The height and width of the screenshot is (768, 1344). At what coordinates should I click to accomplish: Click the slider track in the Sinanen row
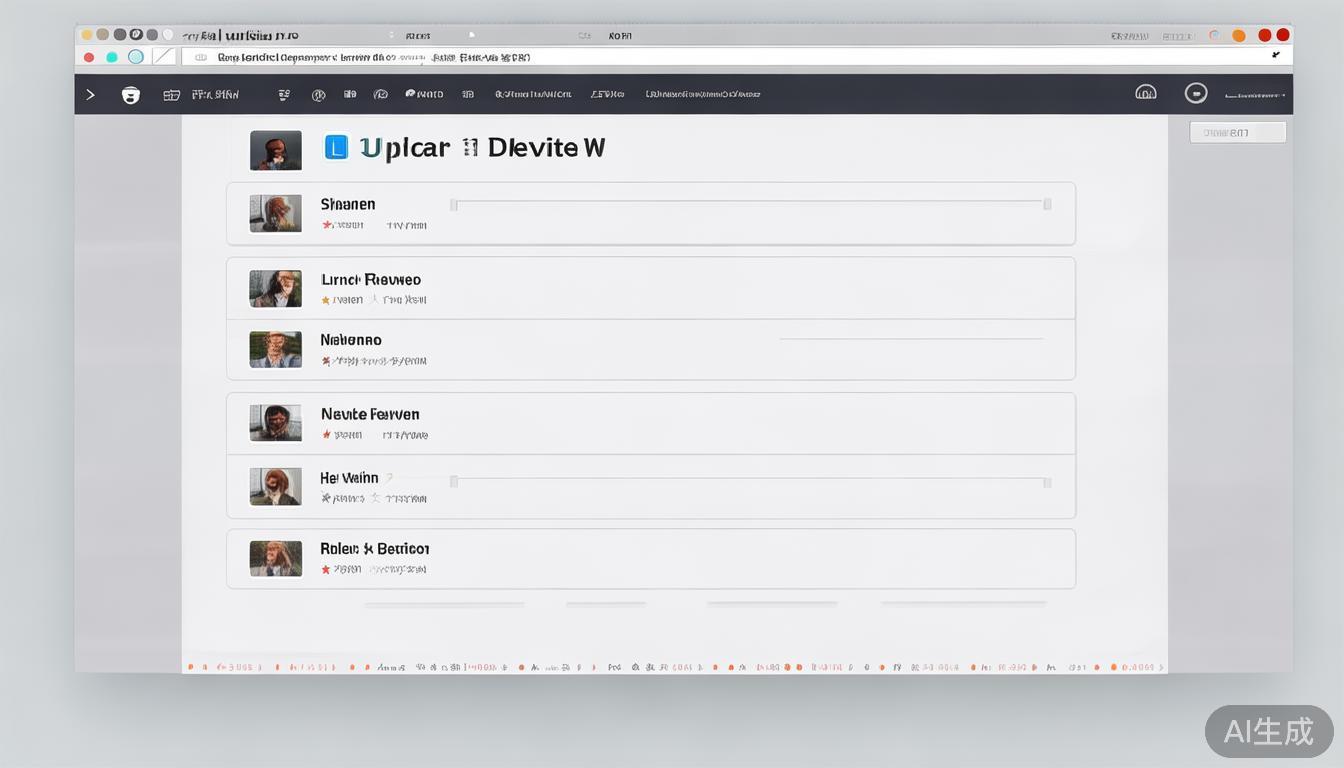click(750, 203)
